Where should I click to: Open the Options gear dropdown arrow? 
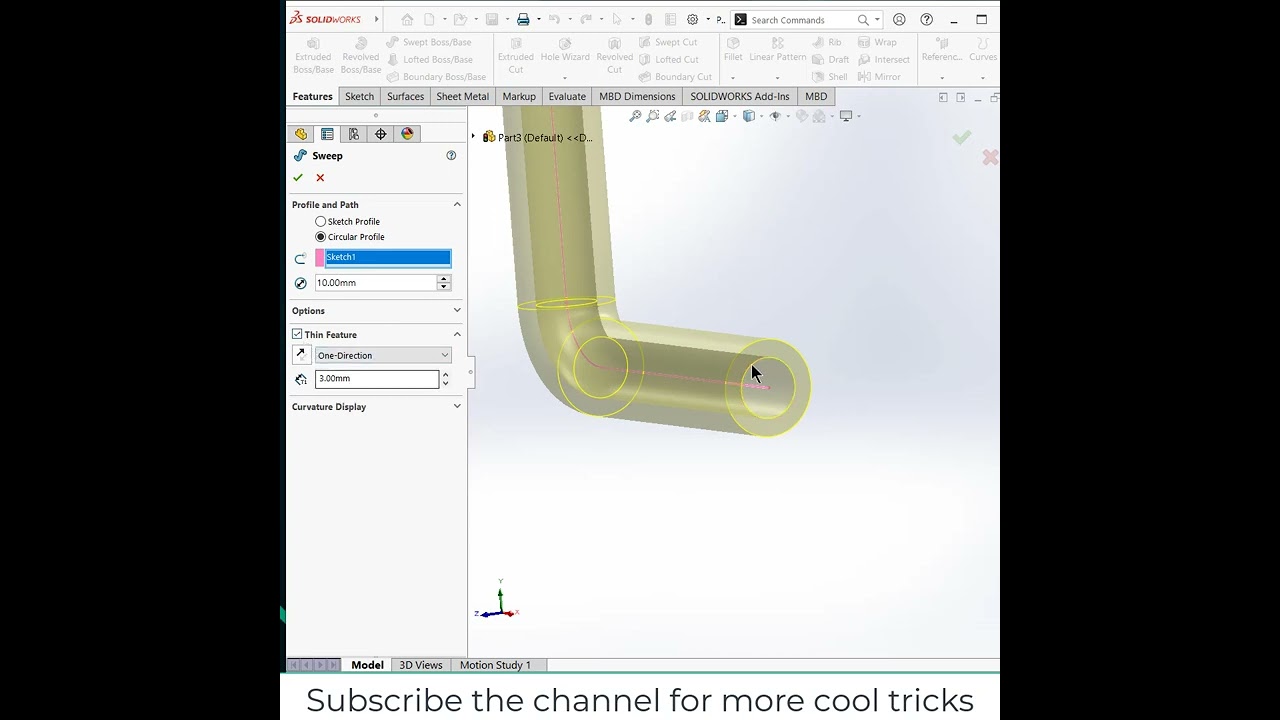(708, 20)
